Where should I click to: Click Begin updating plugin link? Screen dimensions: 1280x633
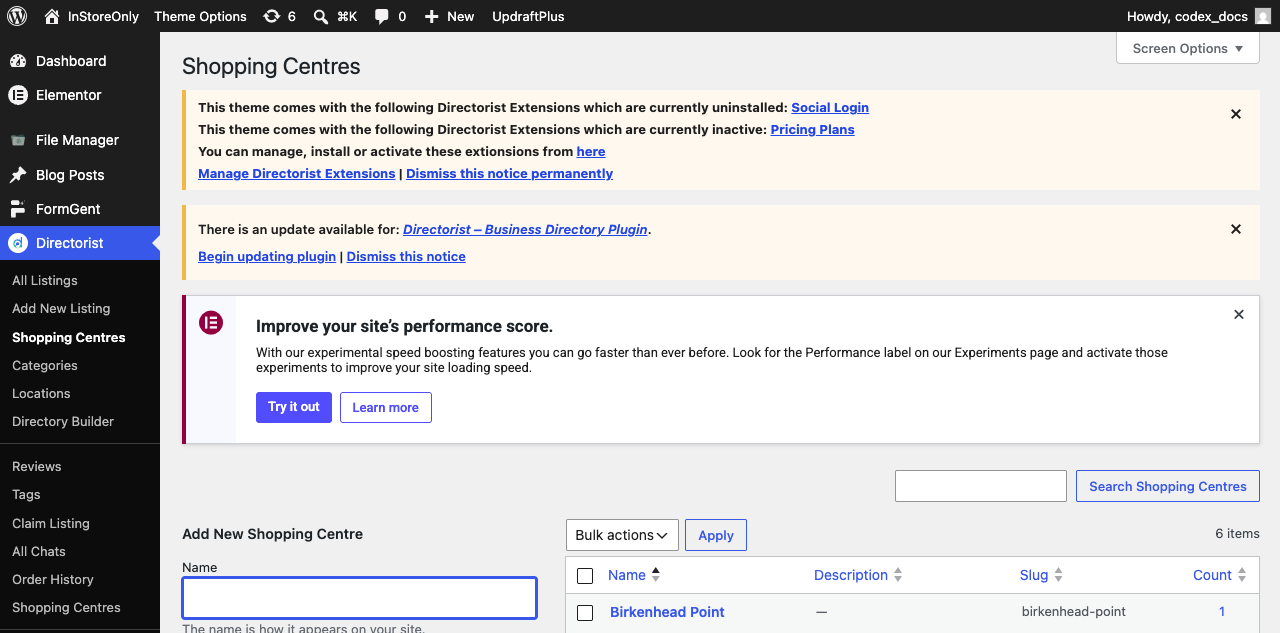[267, 257]
